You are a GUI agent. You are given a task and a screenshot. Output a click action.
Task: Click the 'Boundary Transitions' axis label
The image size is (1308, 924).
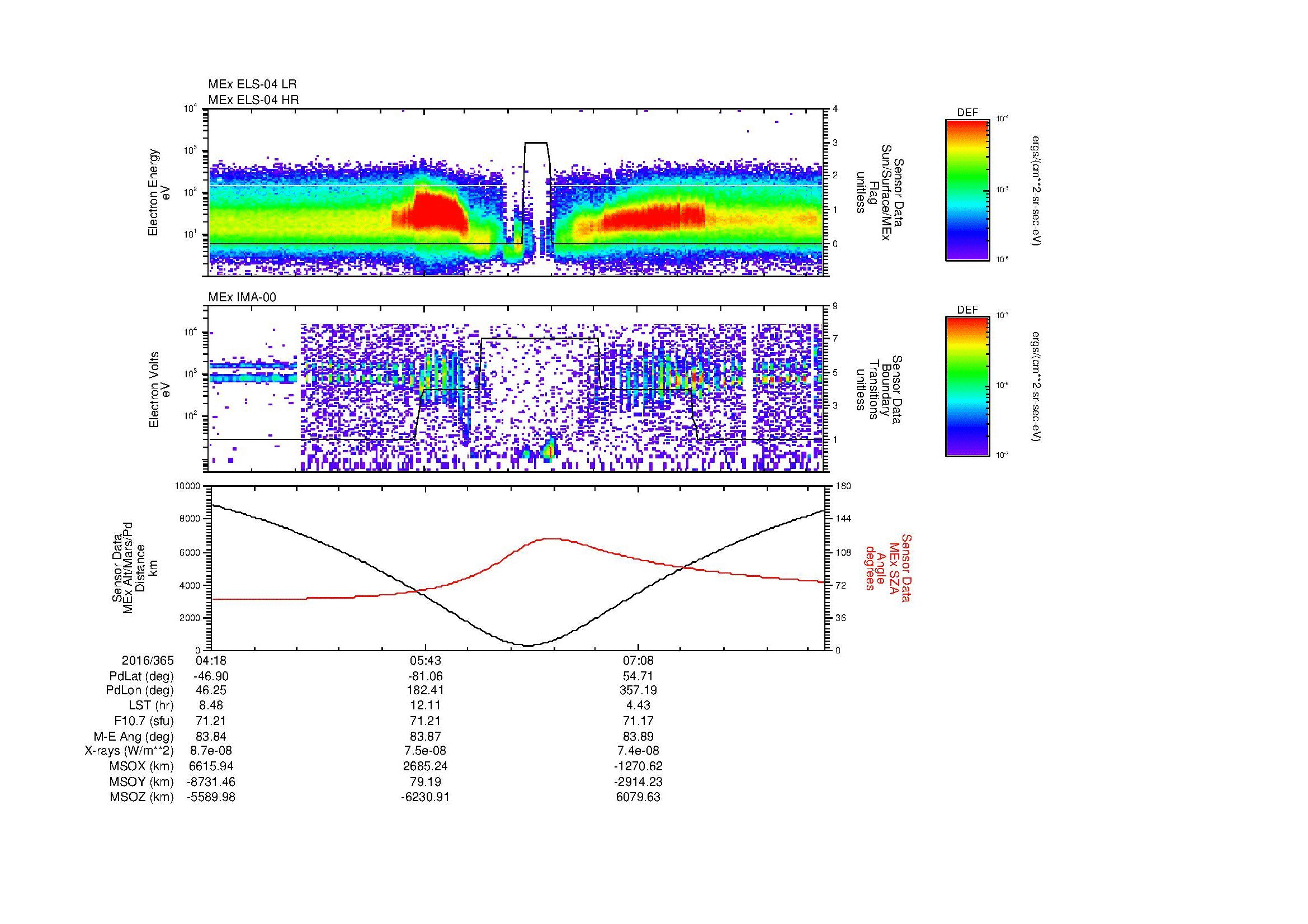[881, 390]
